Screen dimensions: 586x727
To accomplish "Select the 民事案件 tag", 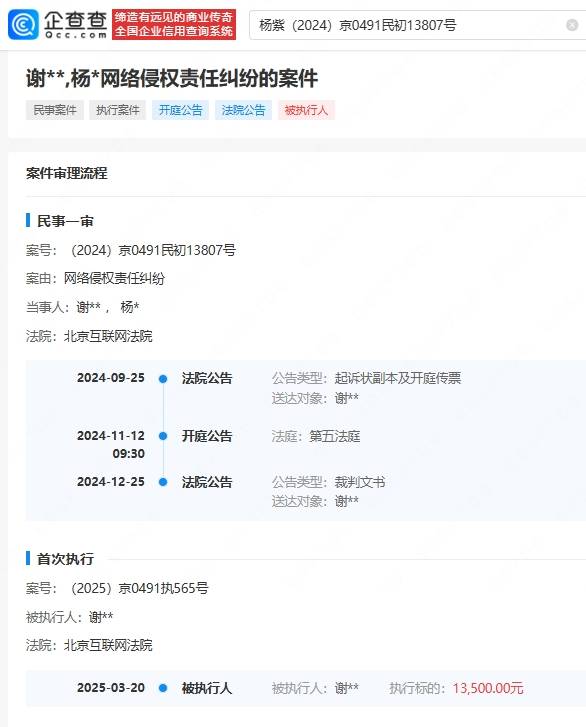I will [55, 110].
